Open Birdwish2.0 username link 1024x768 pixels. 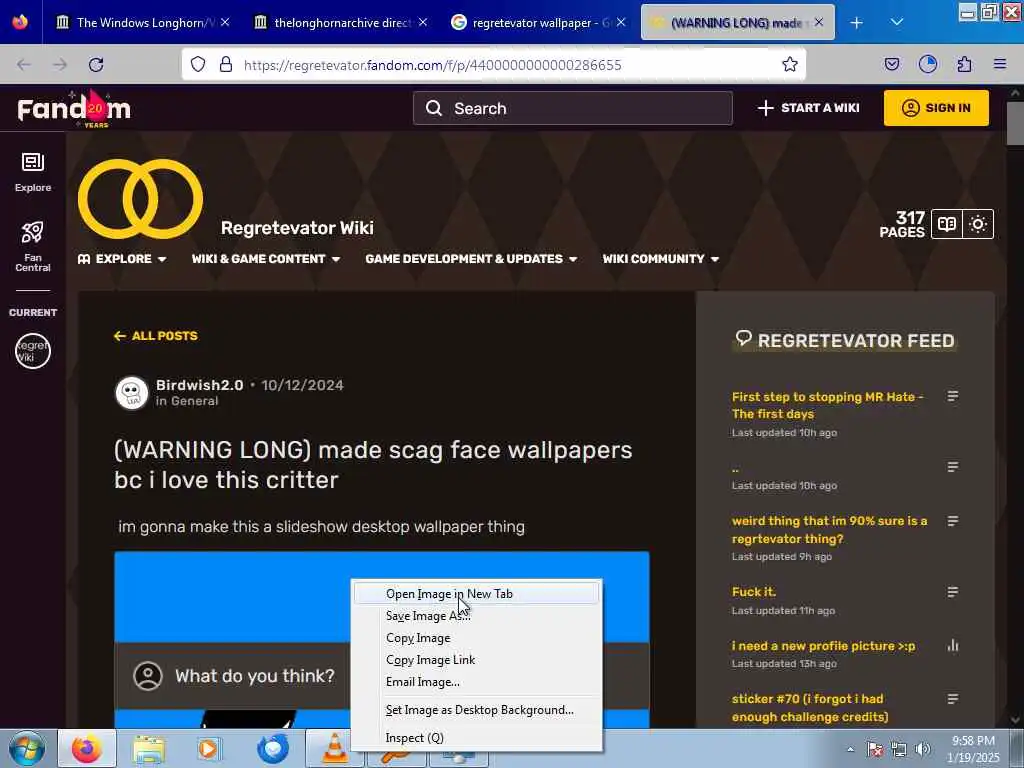coord(199,385)
